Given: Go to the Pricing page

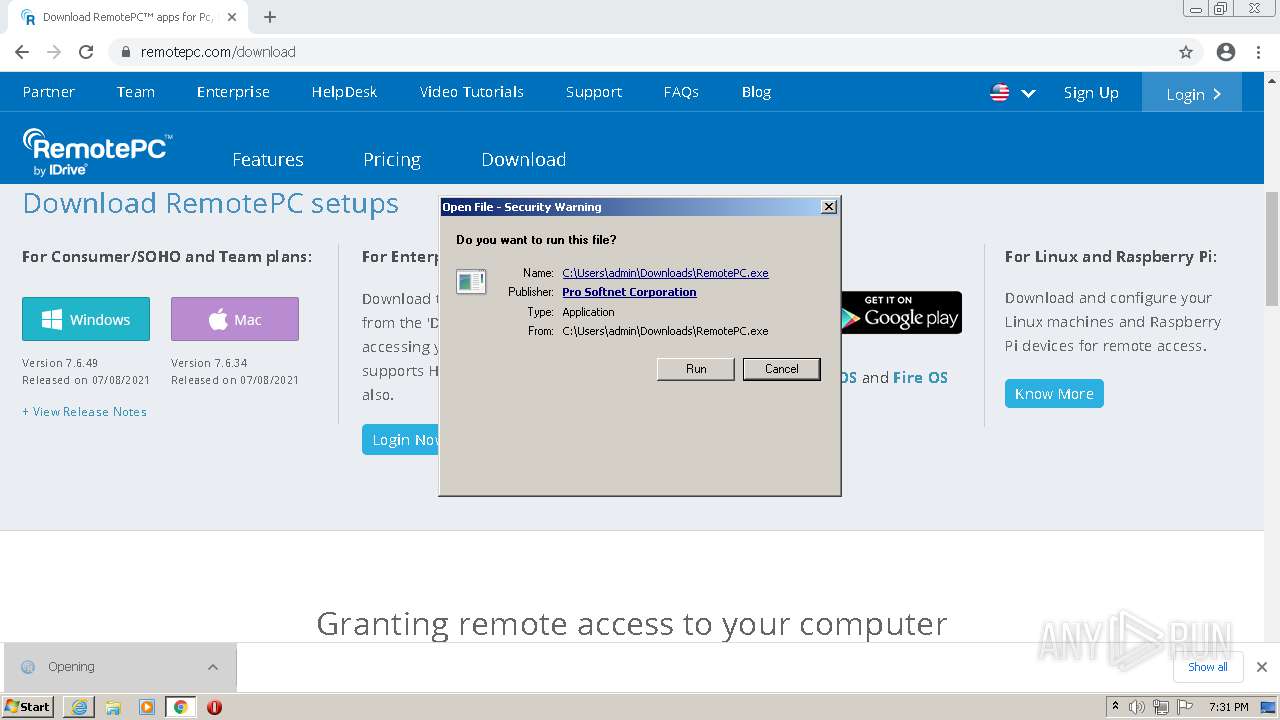Looking at the screenshot, I should coord(392,159).
